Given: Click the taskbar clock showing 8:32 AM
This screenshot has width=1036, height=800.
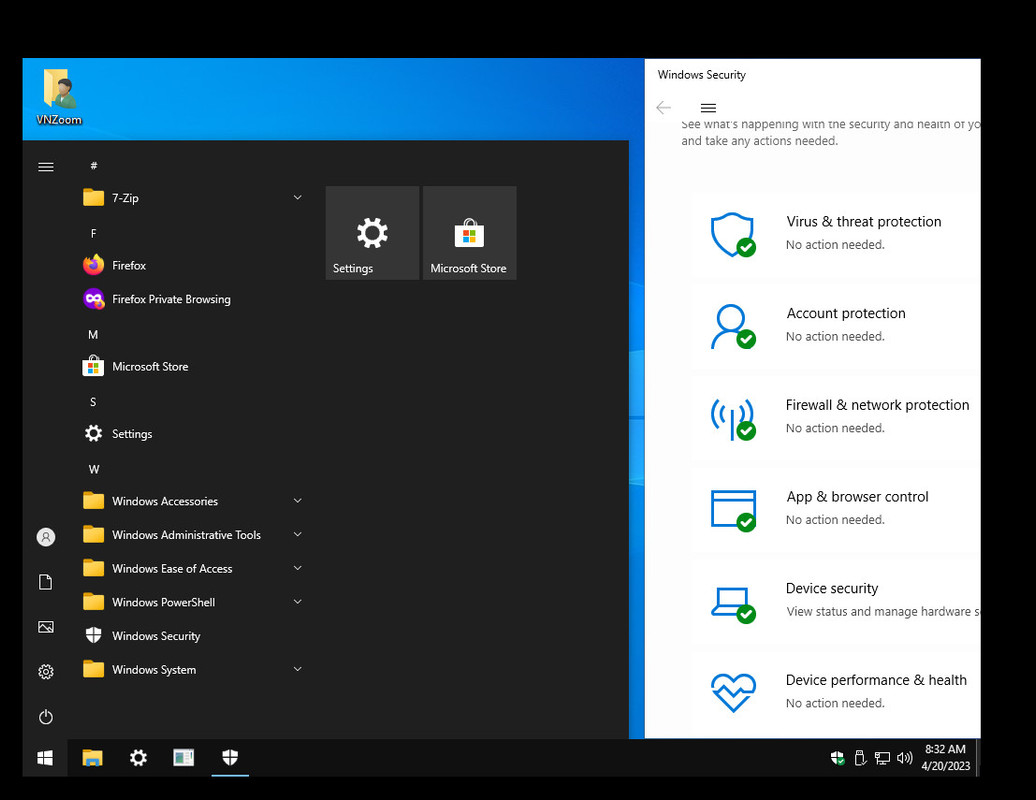Looking at the screenshot, I should point(945,758).
